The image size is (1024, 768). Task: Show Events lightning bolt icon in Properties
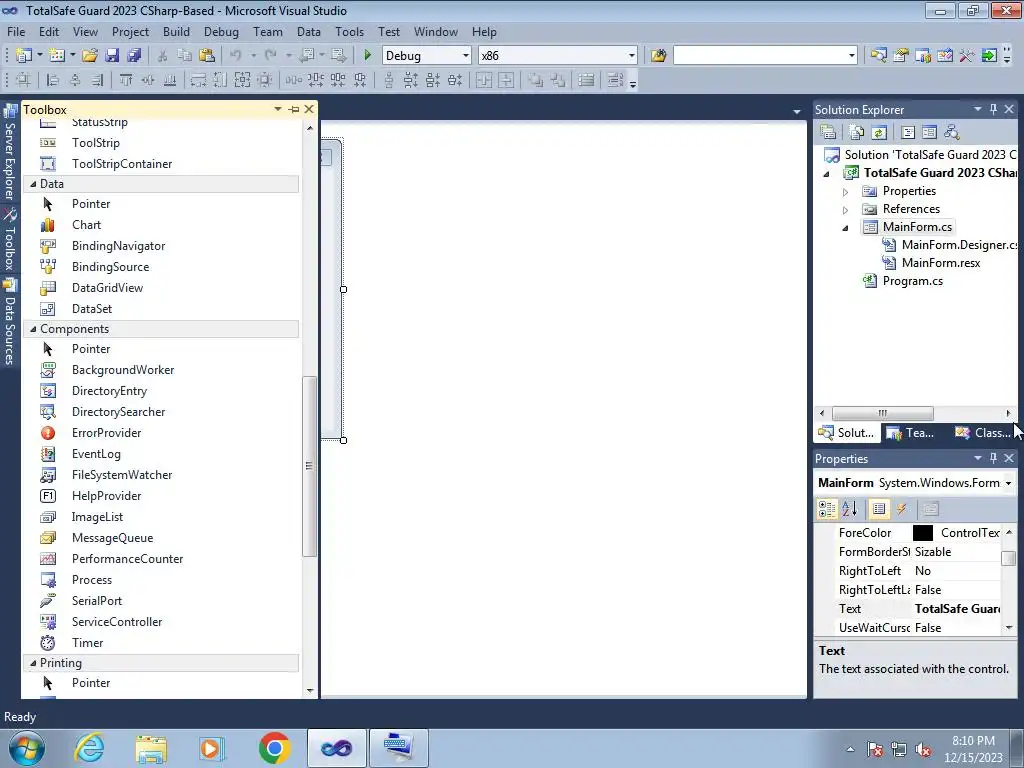902,509
